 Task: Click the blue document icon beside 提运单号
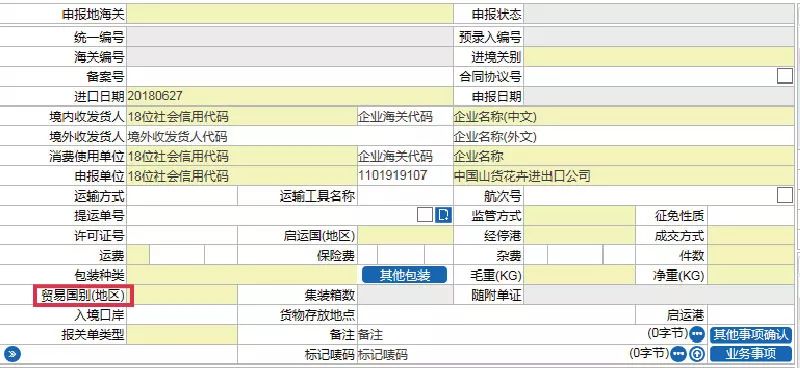[443, 215]
